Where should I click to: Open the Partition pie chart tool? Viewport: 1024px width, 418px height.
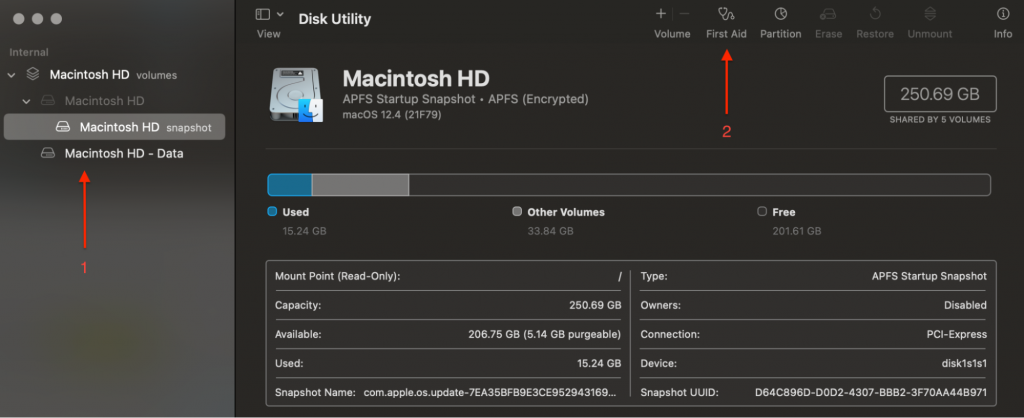point(780,14)
